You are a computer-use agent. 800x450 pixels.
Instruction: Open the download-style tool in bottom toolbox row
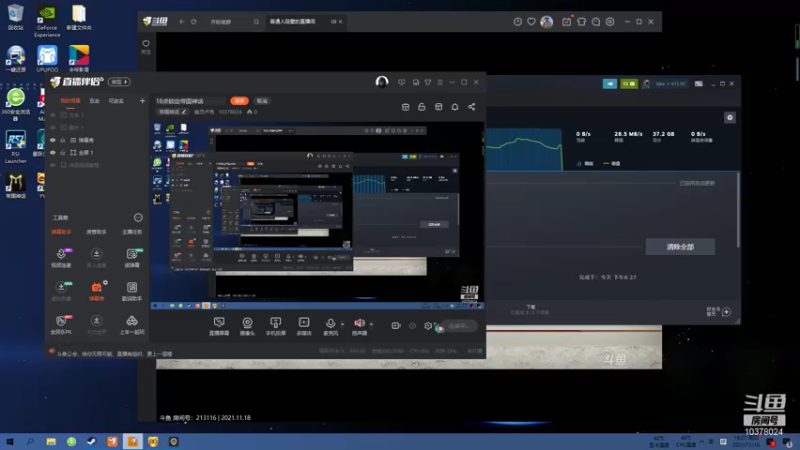coord(96,324)
